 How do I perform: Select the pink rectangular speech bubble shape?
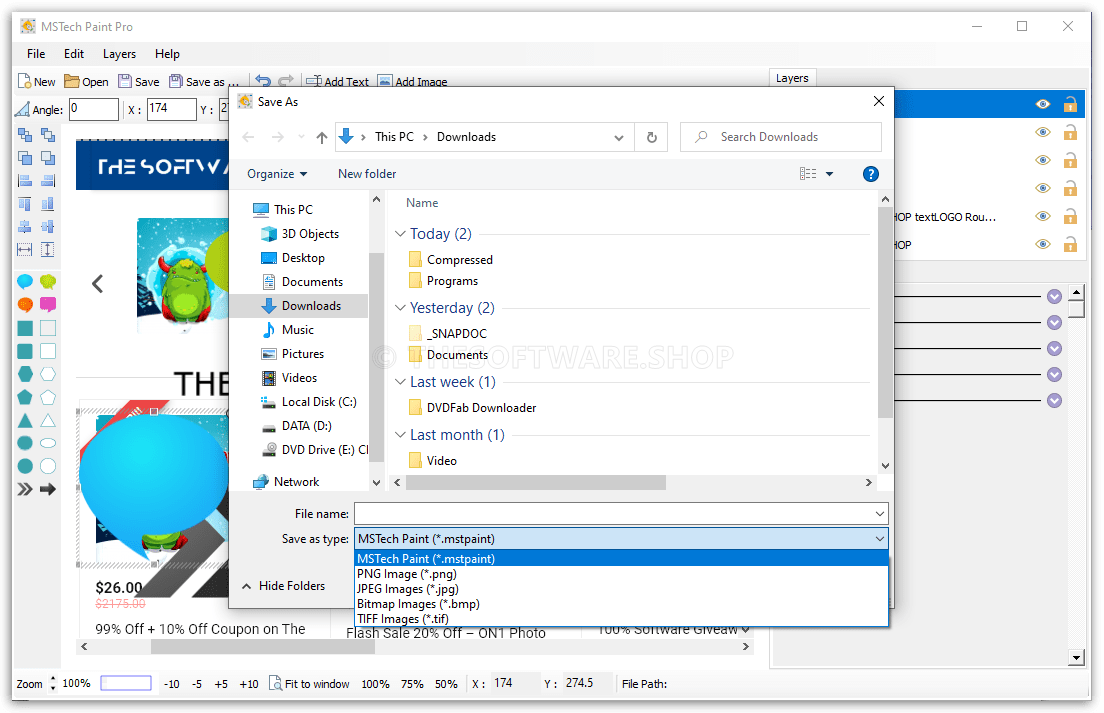tap(47, 305)
